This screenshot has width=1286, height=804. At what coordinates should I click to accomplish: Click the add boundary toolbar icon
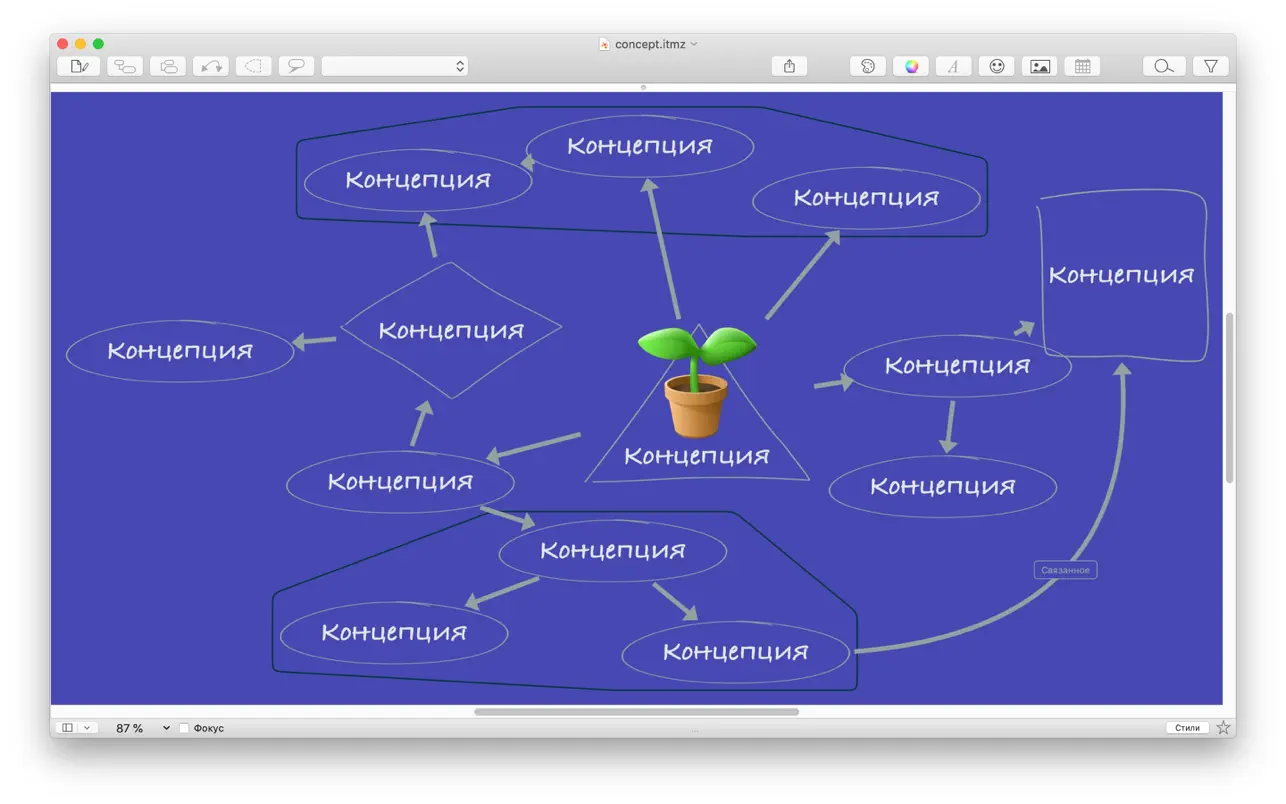(x=254, y=66)
